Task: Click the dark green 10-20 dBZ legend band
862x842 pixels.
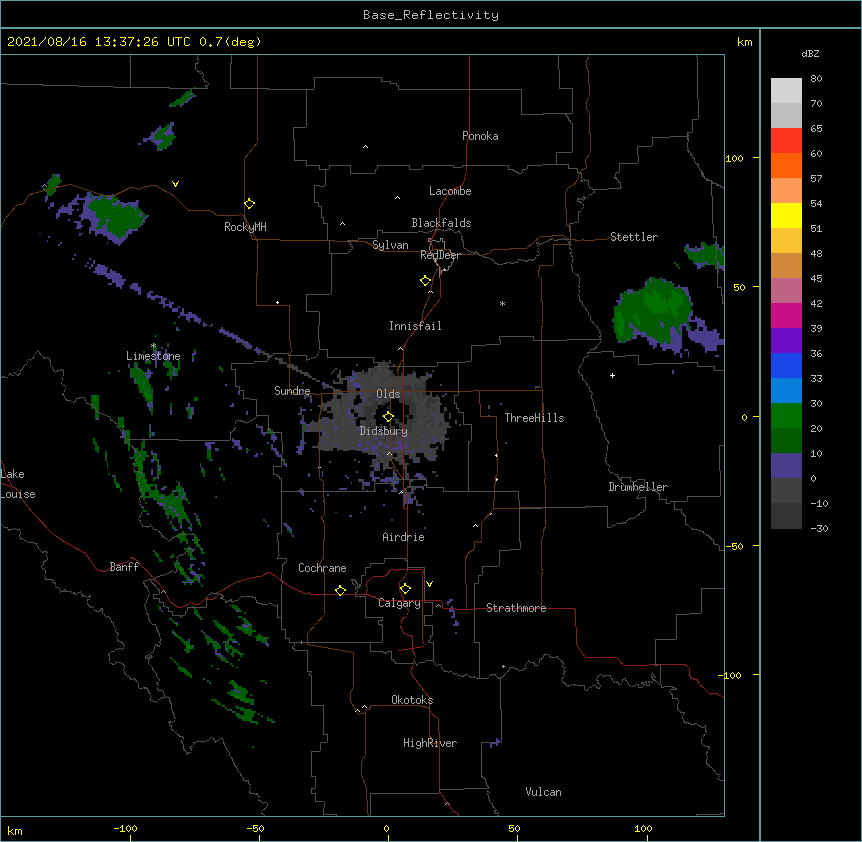Action: [786, 441]
